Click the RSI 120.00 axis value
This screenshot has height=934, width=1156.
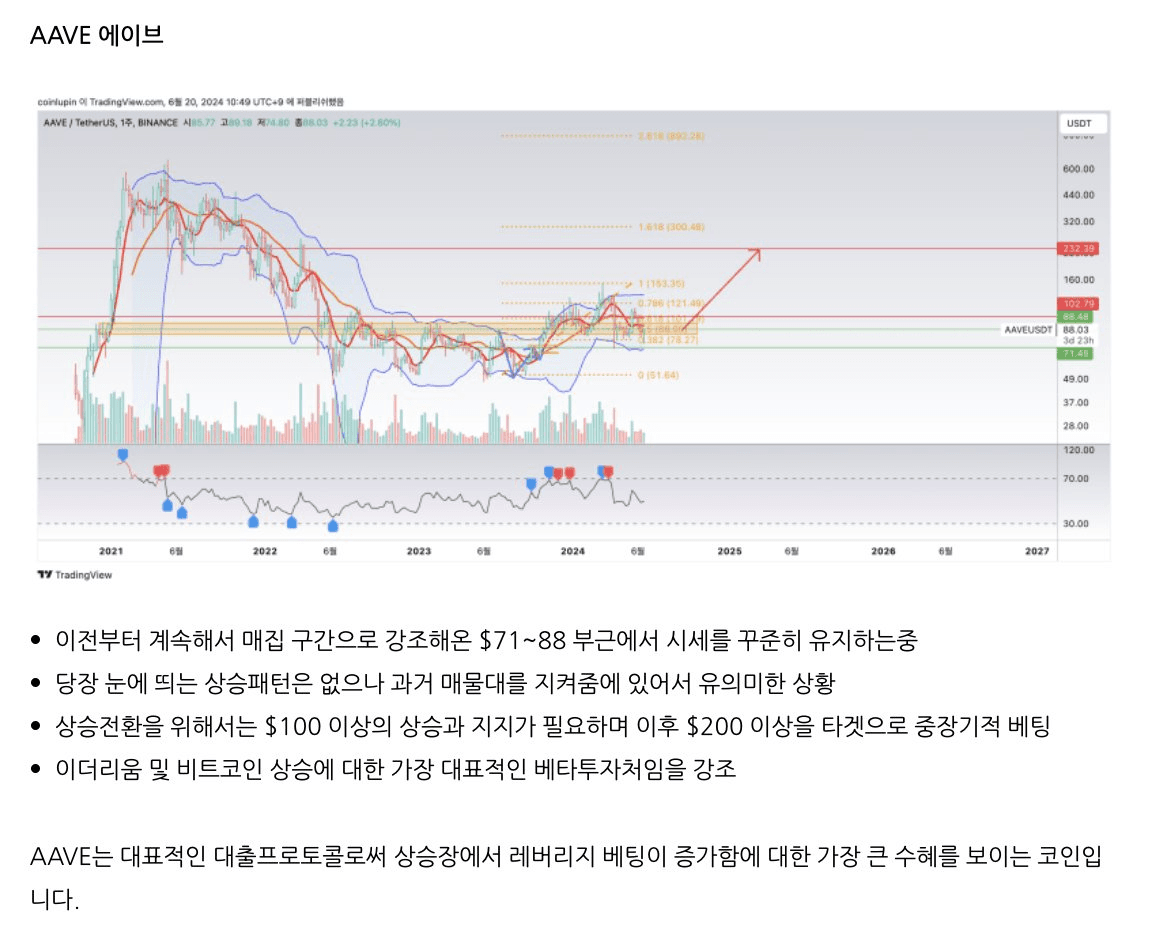pos(1078,450)
